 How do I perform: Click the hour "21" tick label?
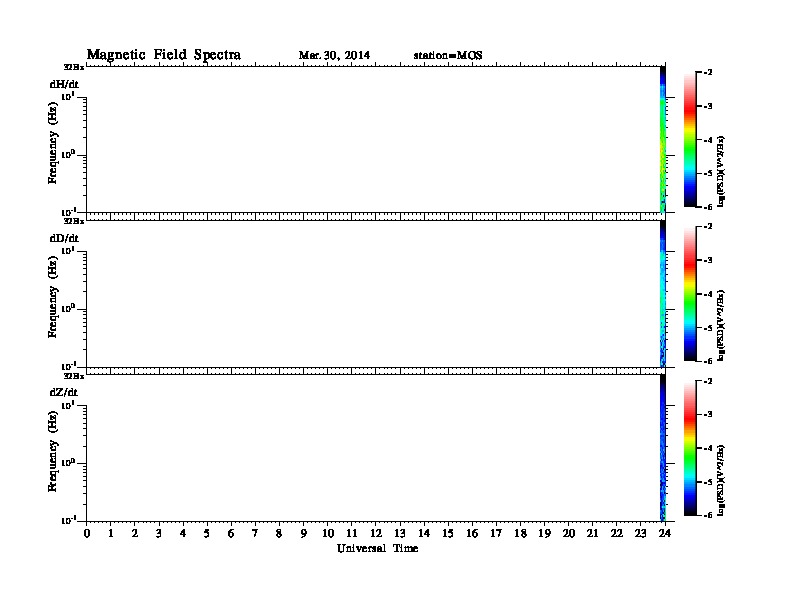(x=592, y=533)
